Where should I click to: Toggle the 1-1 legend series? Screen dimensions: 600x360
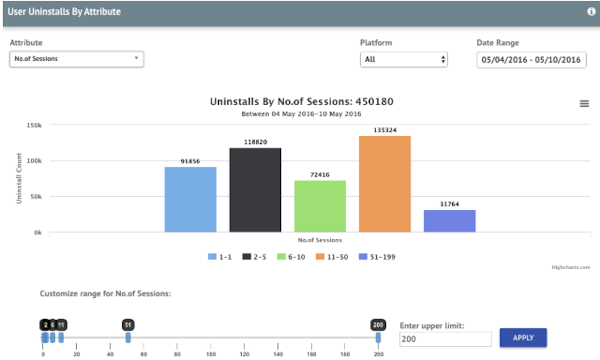click(x=220, y=257)
